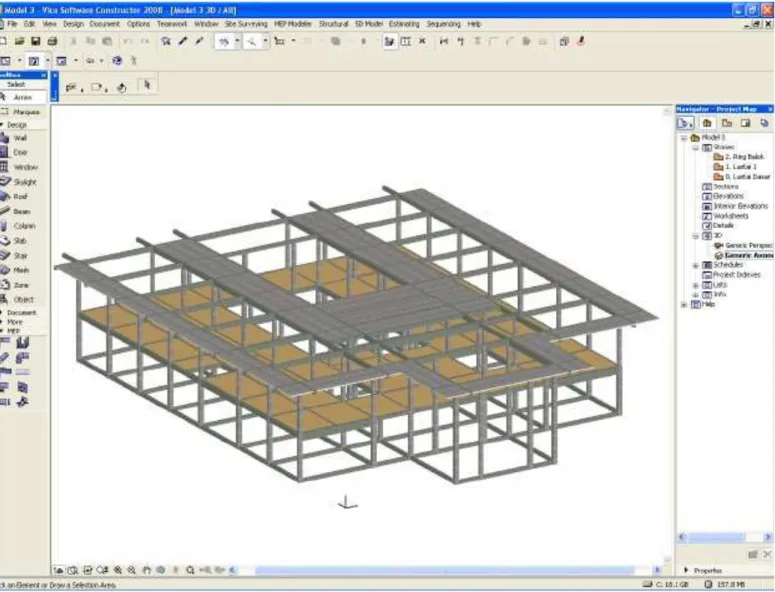
Task: Click the pipette pick-up parameters icon
Action: (182, 42)
